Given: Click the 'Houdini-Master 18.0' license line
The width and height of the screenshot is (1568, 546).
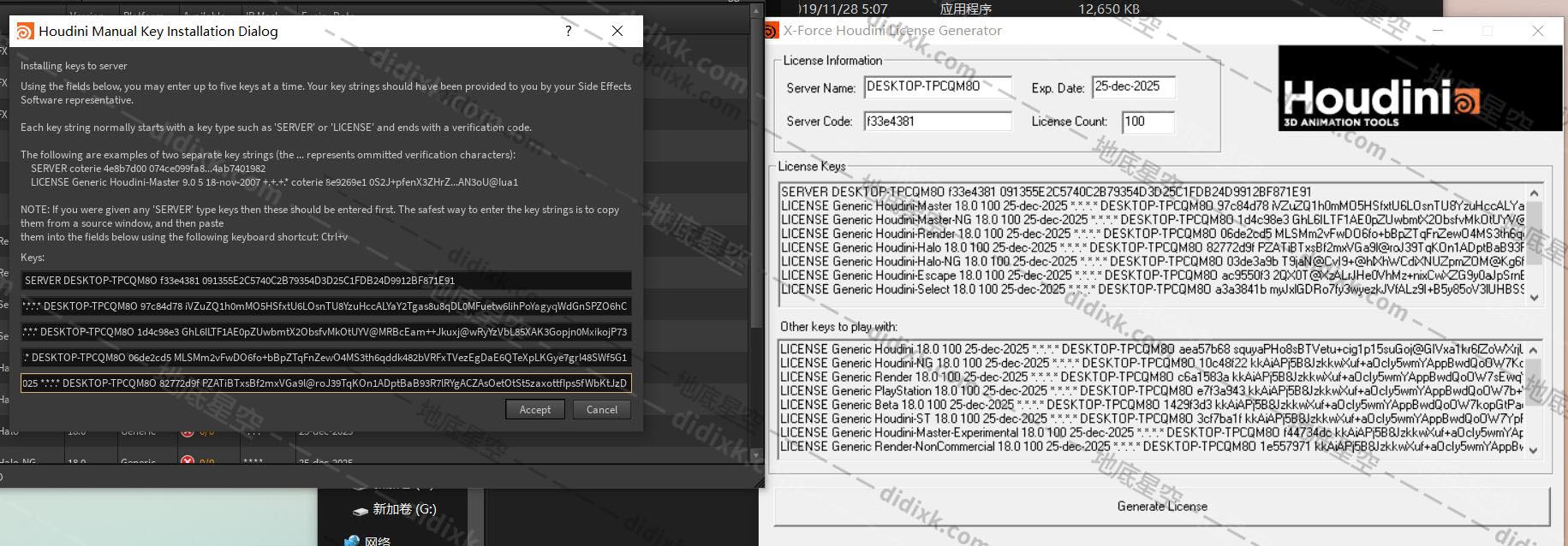Looking at the screenshot, I should coord(1152,205).
